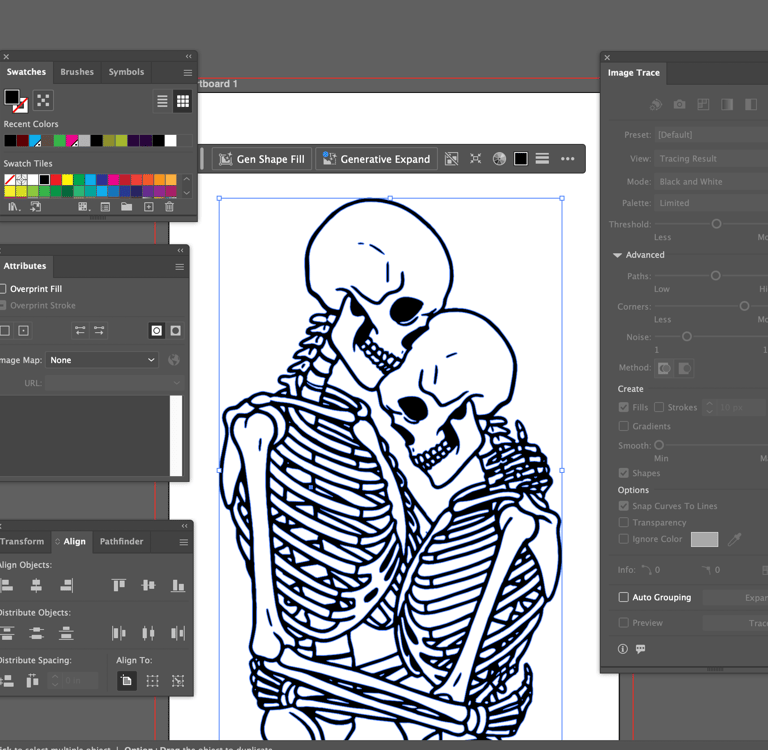
Task: Adjust the Threshold slider handle
Action: pos(716,224)
